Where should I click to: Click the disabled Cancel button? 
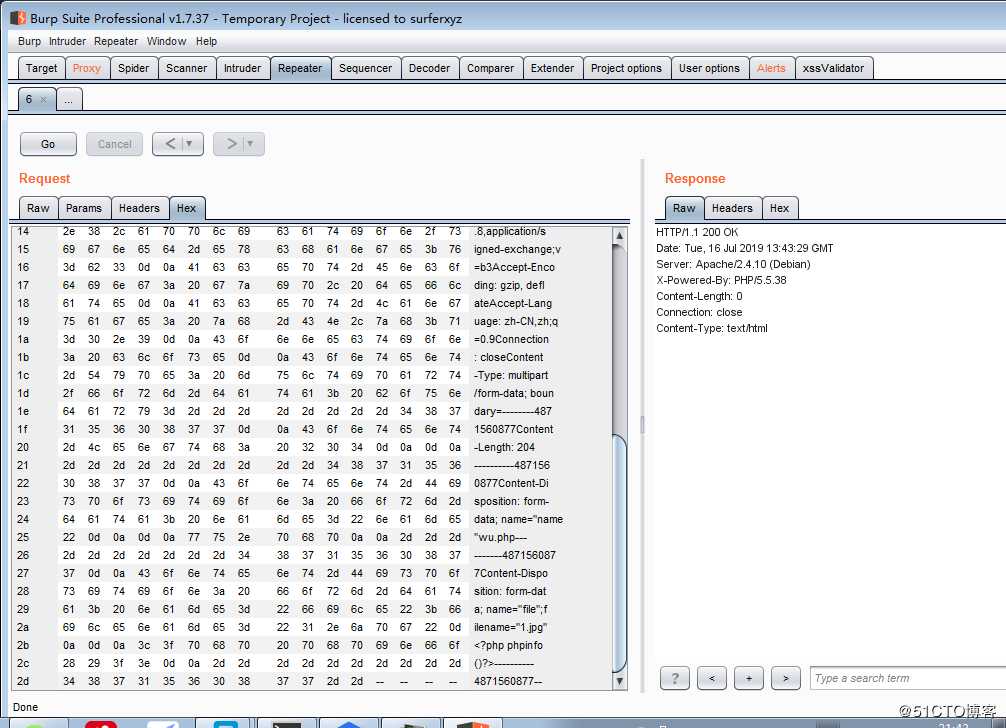point(114,144)
